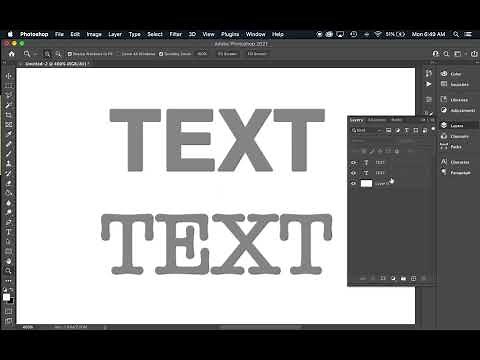This screenshot has height=360, width=480.
Task: Add layer mask icon
Action: coord(383,278)
